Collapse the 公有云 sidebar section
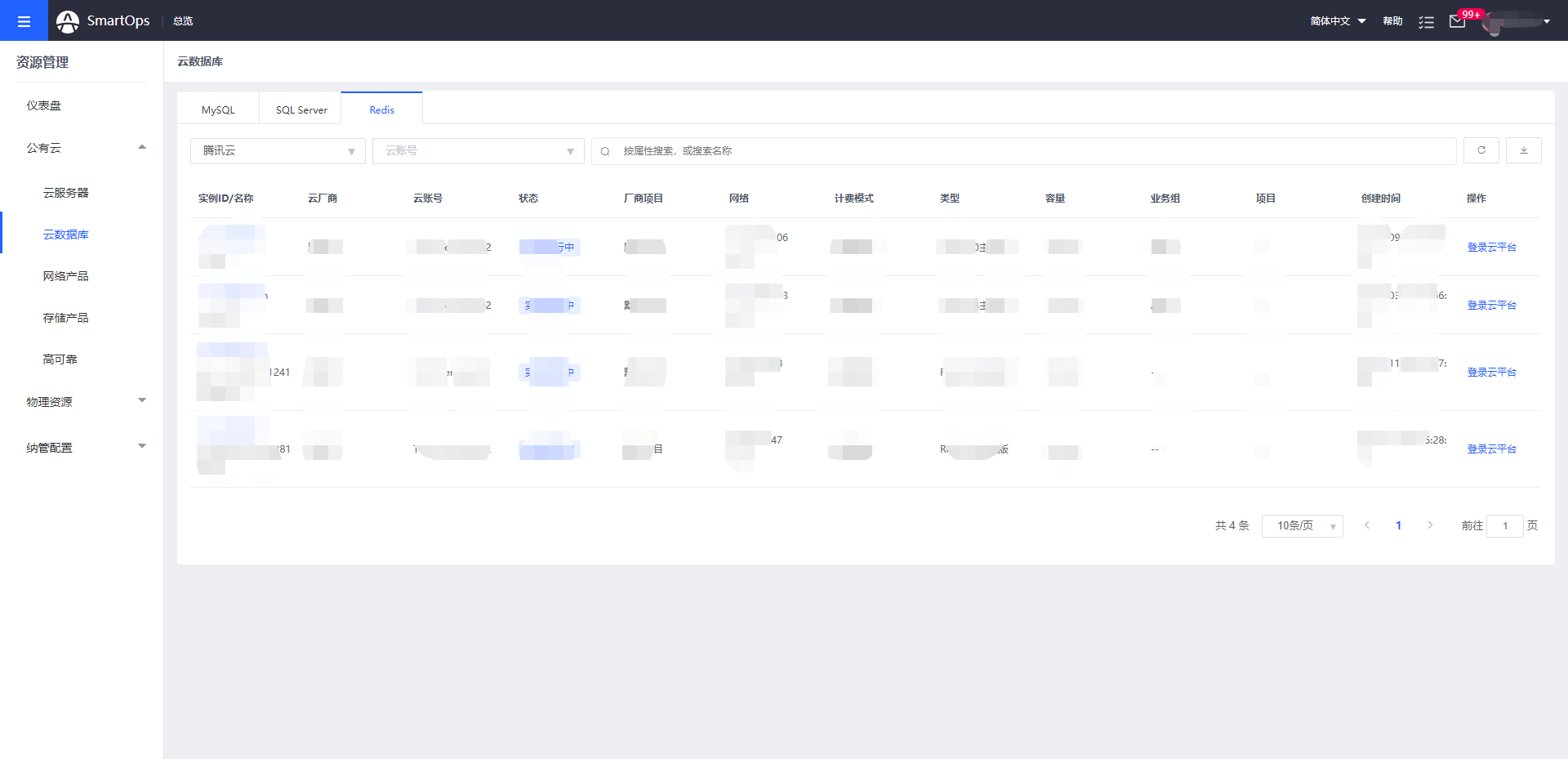This screenshot has height=759, width=1568. 142,148
